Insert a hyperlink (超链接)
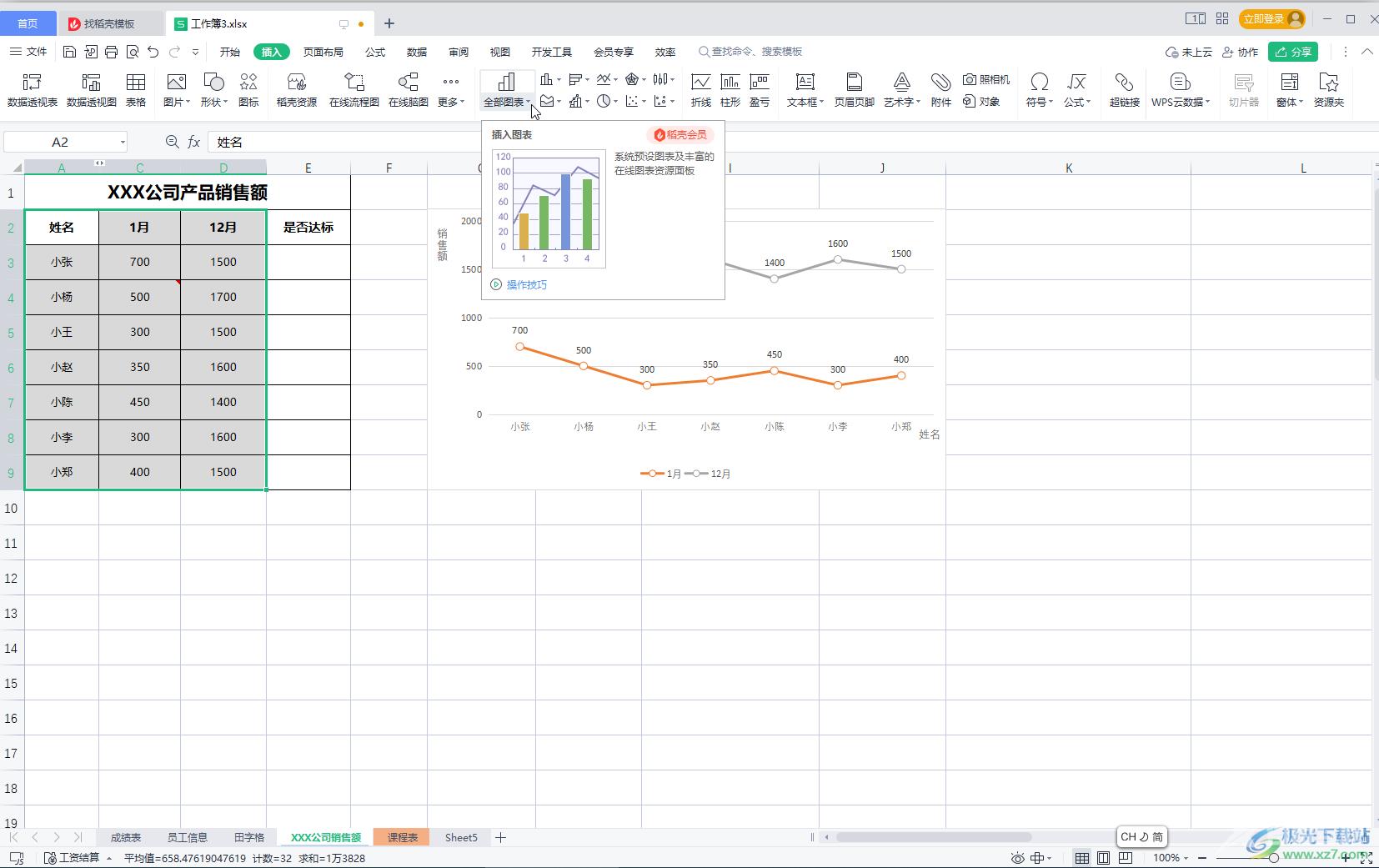Viewport: 1379px width, 868px height. coord(1125,90)
